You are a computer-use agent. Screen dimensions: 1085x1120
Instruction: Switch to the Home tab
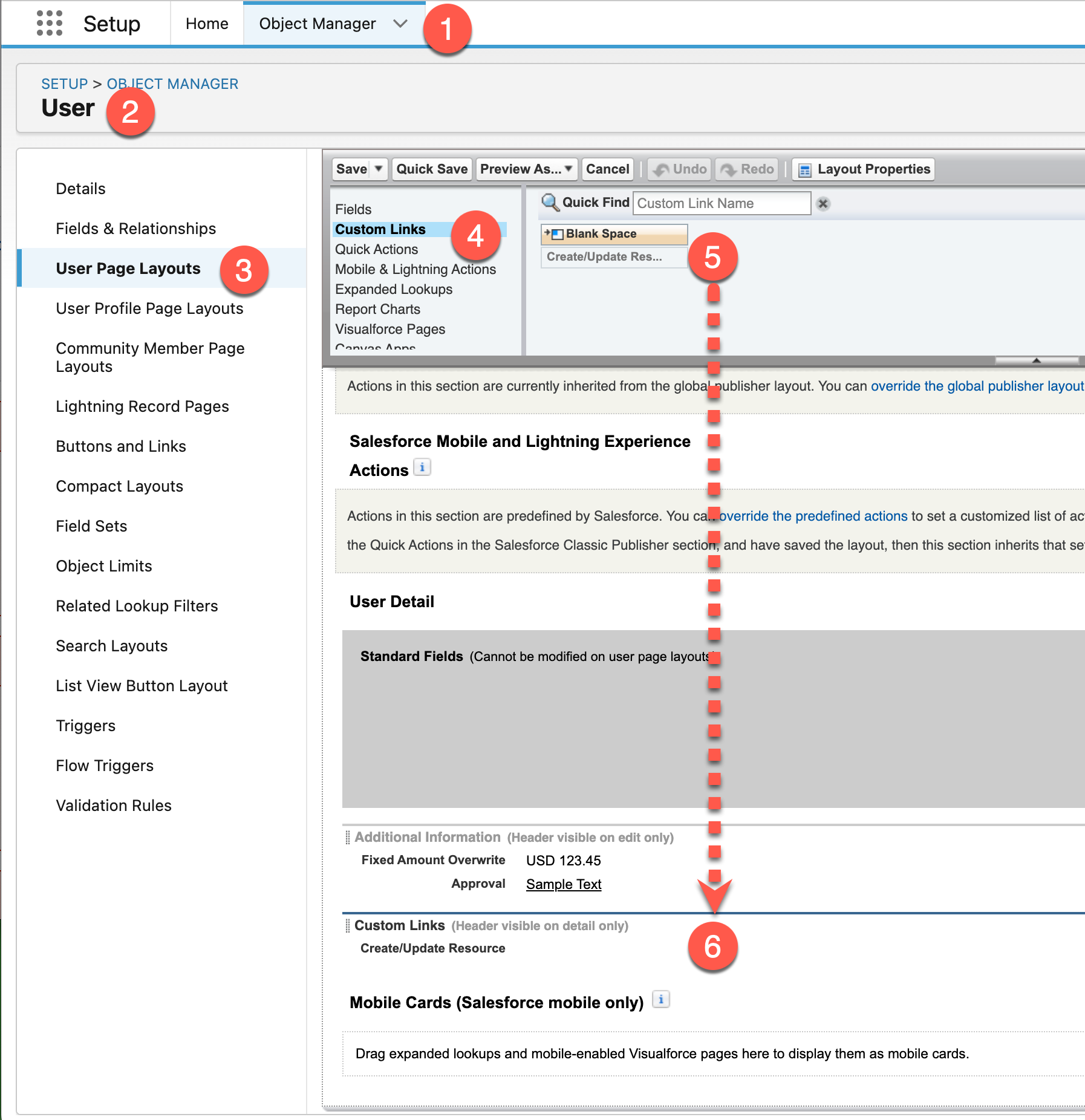point(207,24)
